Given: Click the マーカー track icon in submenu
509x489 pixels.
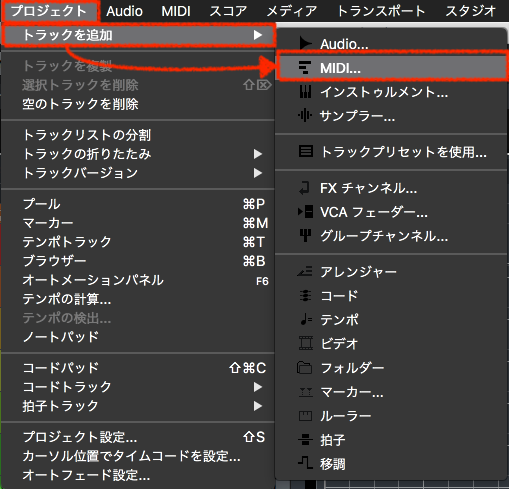Looking at the screenshot, I should pyautogui.click(x=305, y=392).
